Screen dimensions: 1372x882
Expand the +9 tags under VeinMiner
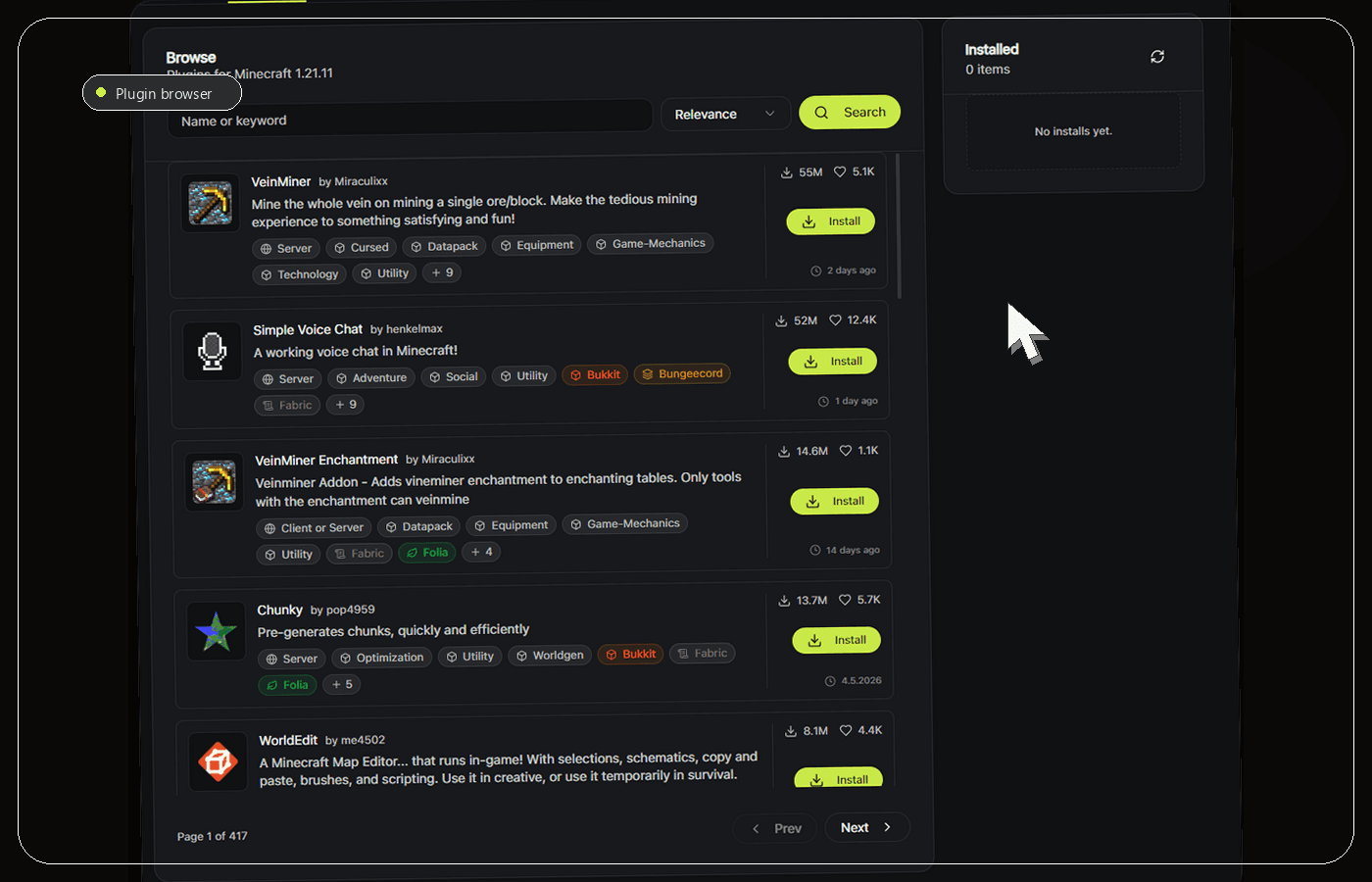(442, 272)
